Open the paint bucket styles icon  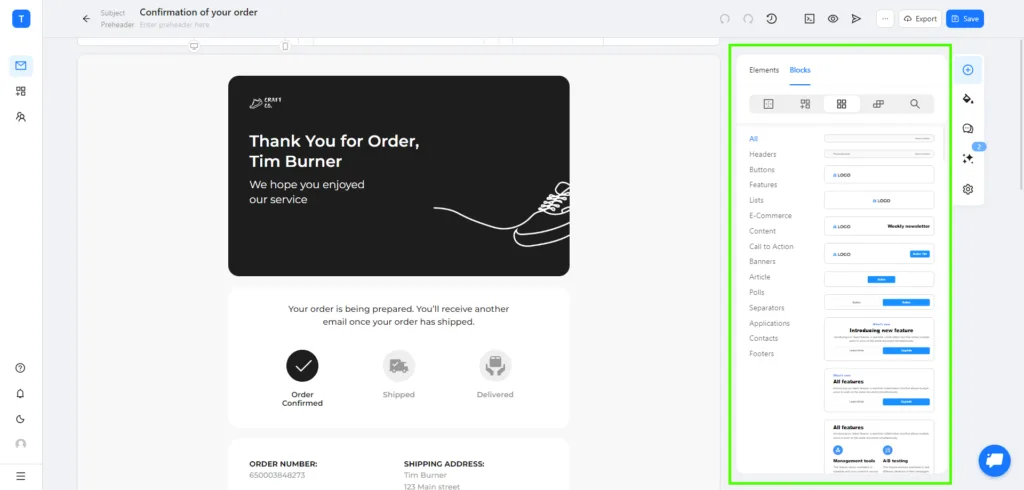tap(968, 99)
